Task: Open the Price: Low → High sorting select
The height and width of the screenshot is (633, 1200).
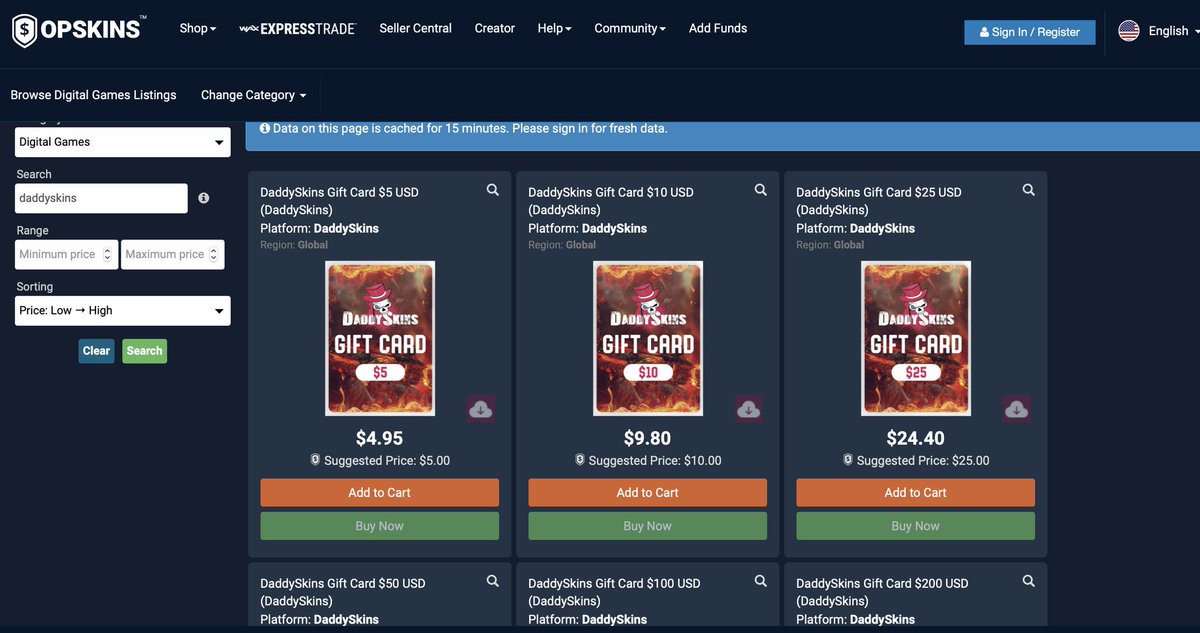Action: 123,311
